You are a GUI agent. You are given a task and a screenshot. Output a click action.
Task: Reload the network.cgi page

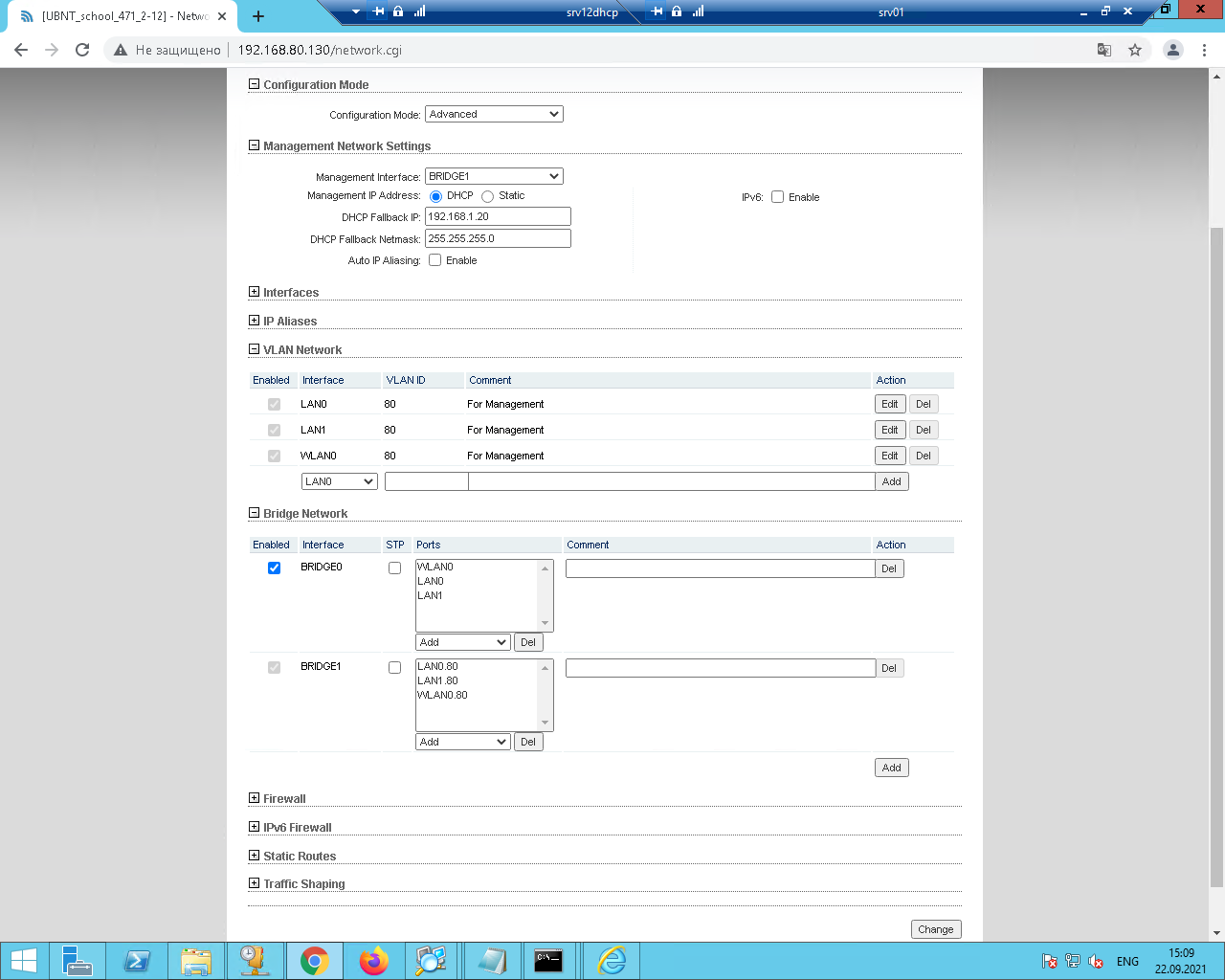82,50
